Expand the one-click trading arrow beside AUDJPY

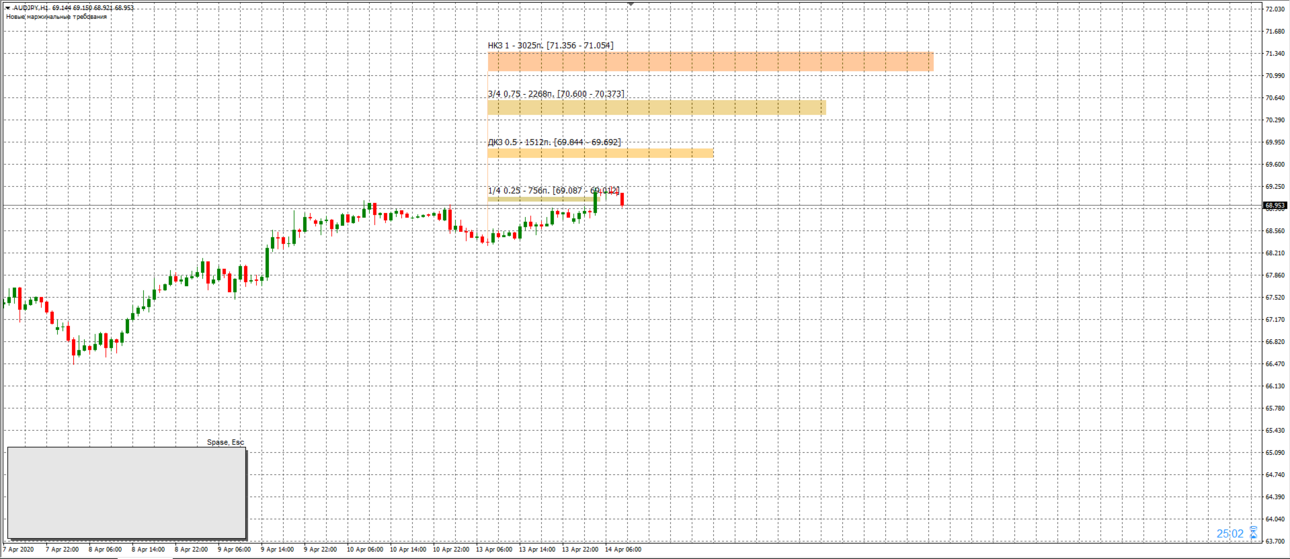pyautogui.click(x=7, y=7)
